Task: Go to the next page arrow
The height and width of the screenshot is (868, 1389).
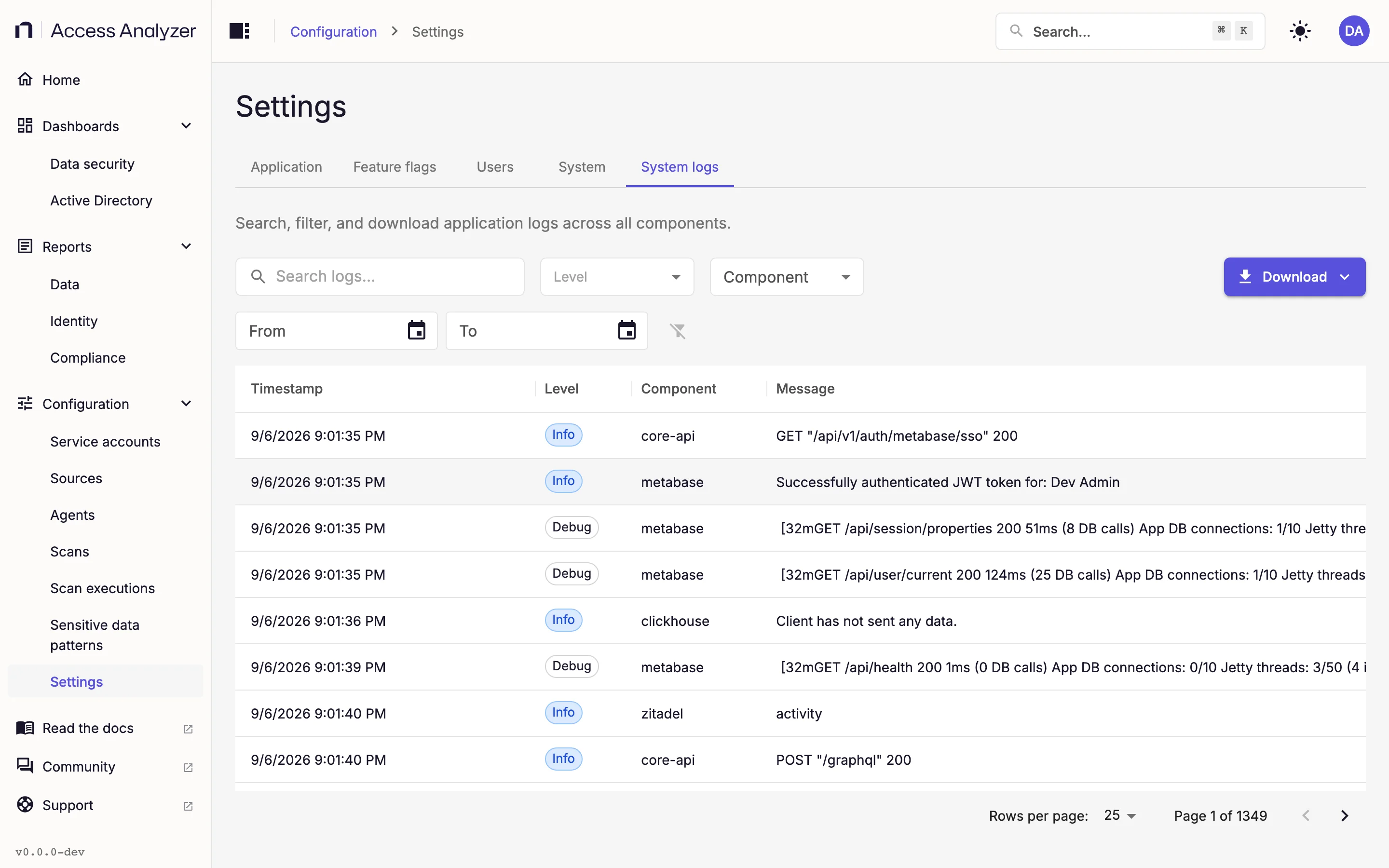Action: (1344, 816)
